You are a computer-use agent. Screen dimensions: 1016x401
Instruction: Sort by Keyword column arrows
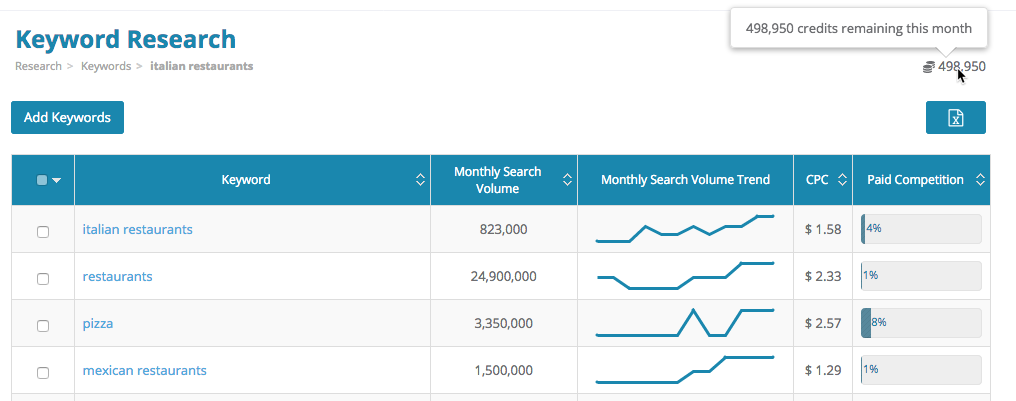point(420,180)
